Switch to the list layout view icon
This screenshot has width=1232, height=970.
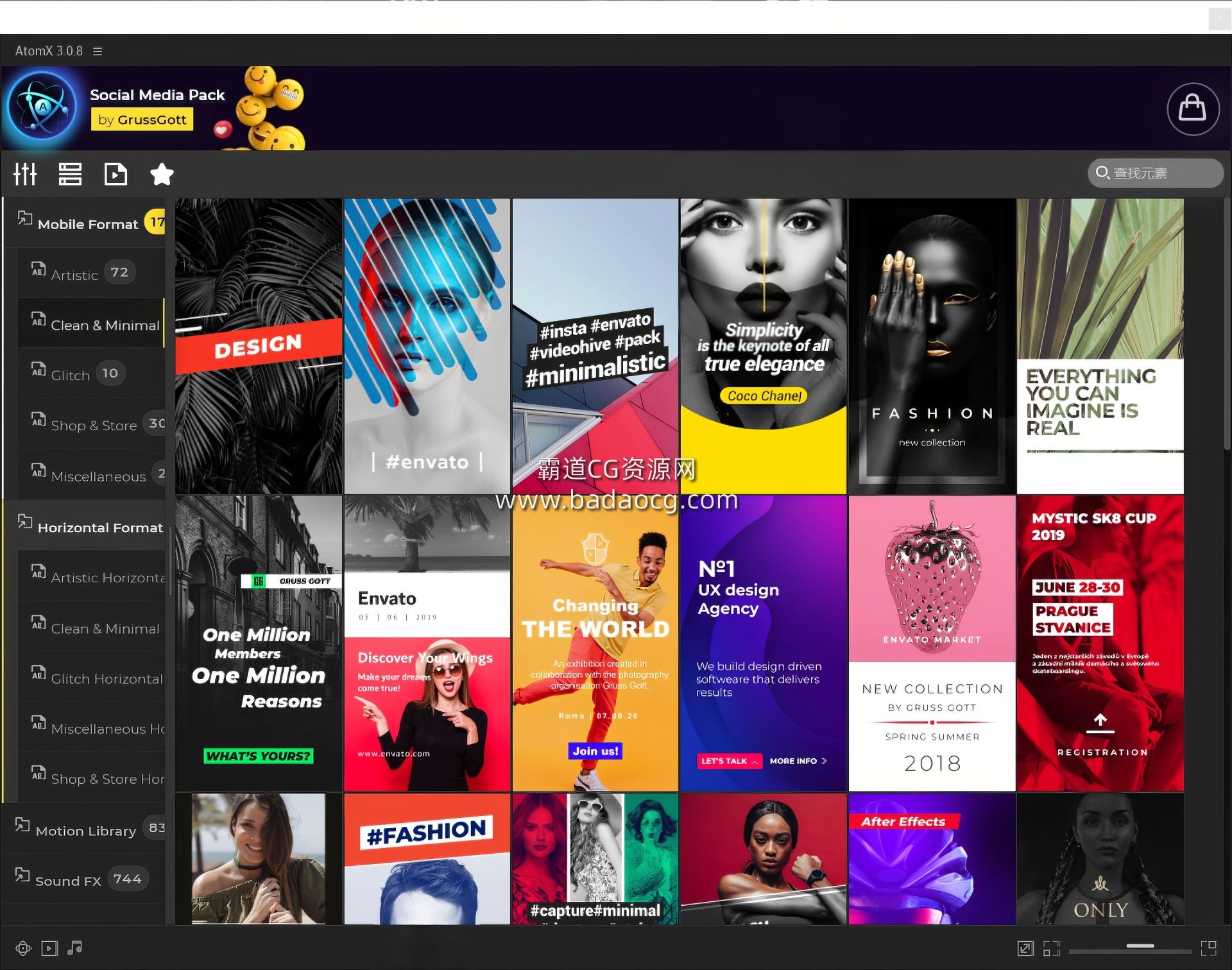click(x=70, y=174)
